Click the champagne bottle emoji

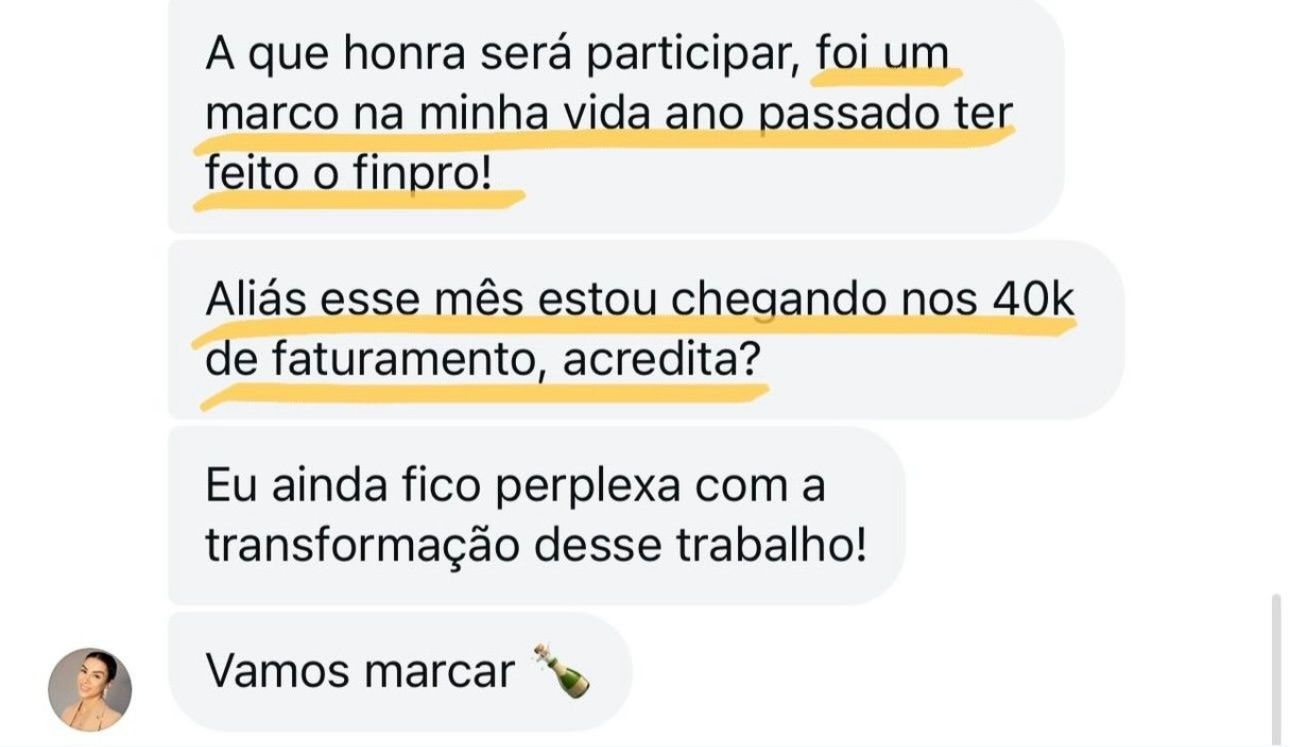562,670
